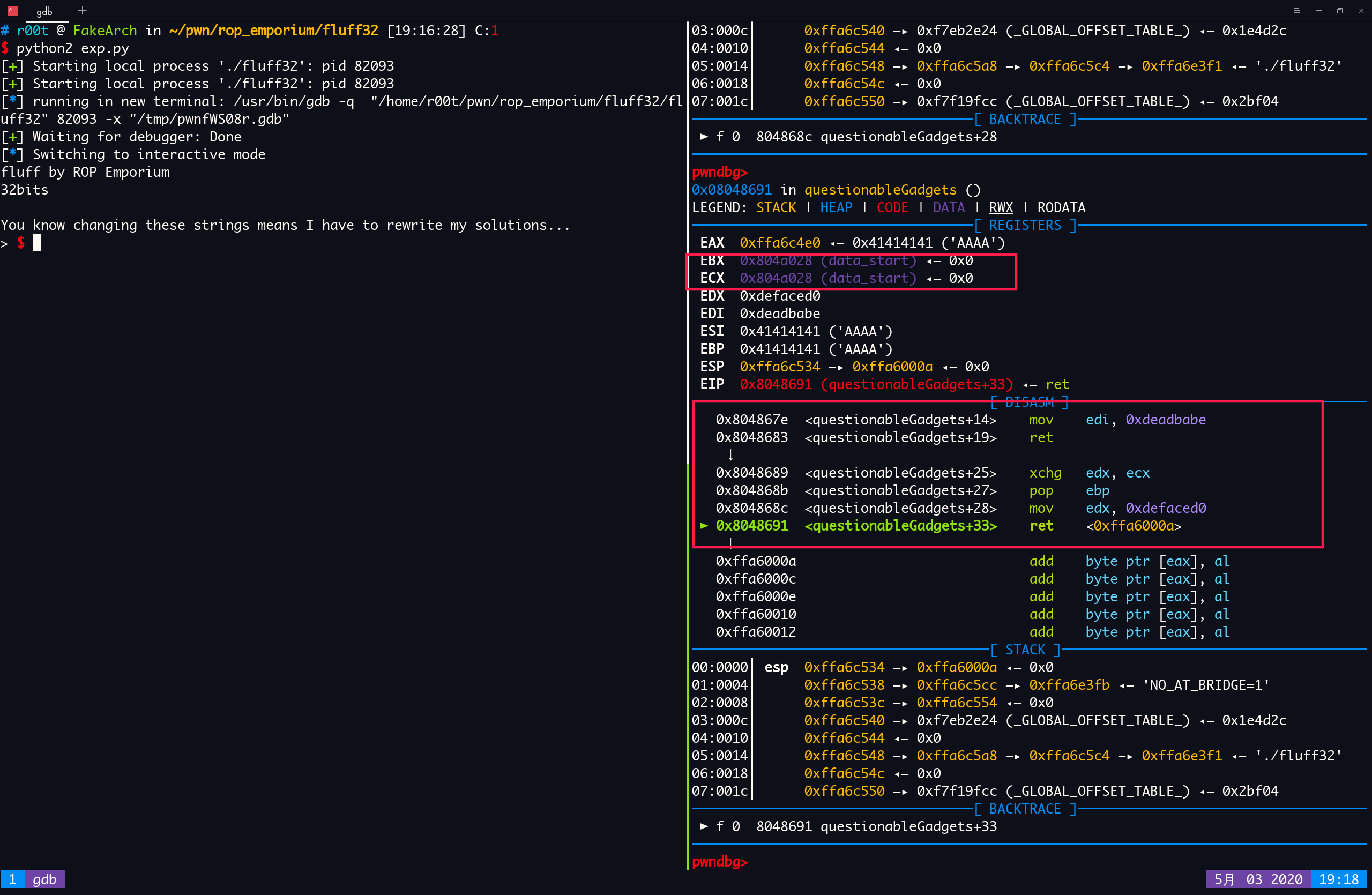1372x895 pixels.
Task: Click the EBP register row
Action: (x=795, y=349)
